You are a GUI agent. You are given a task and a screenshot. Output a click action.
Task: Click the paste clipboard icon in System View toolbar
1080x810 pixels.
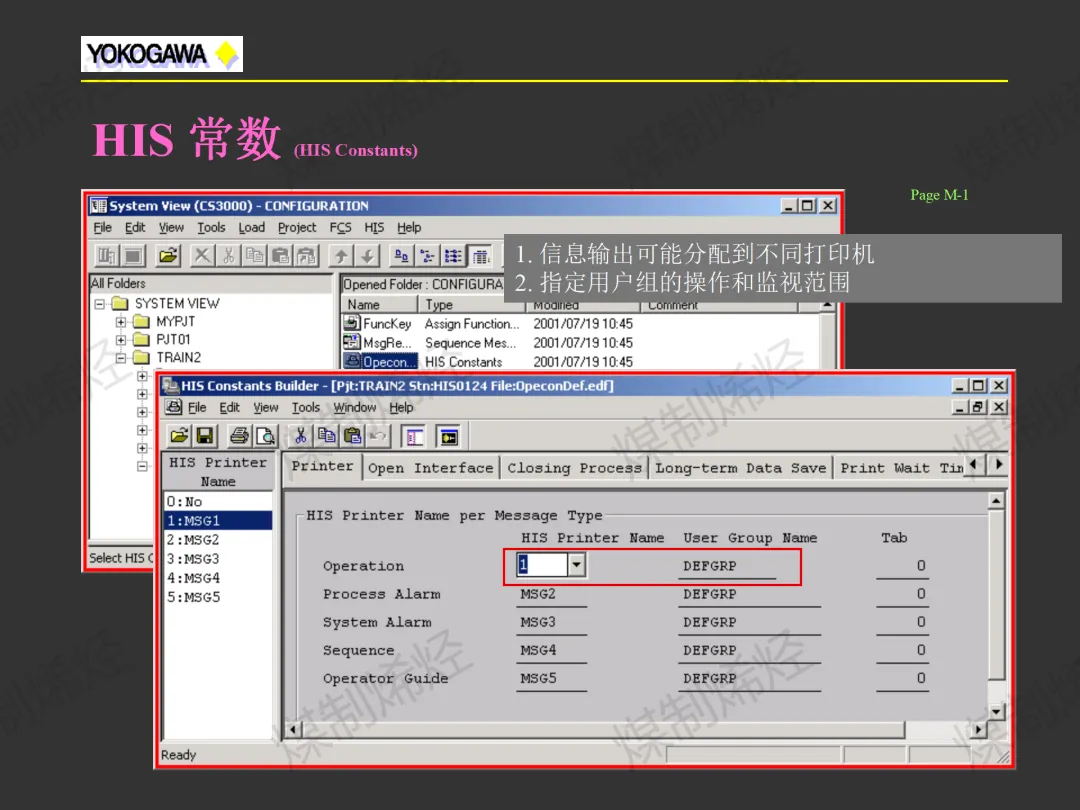(280, 256)
